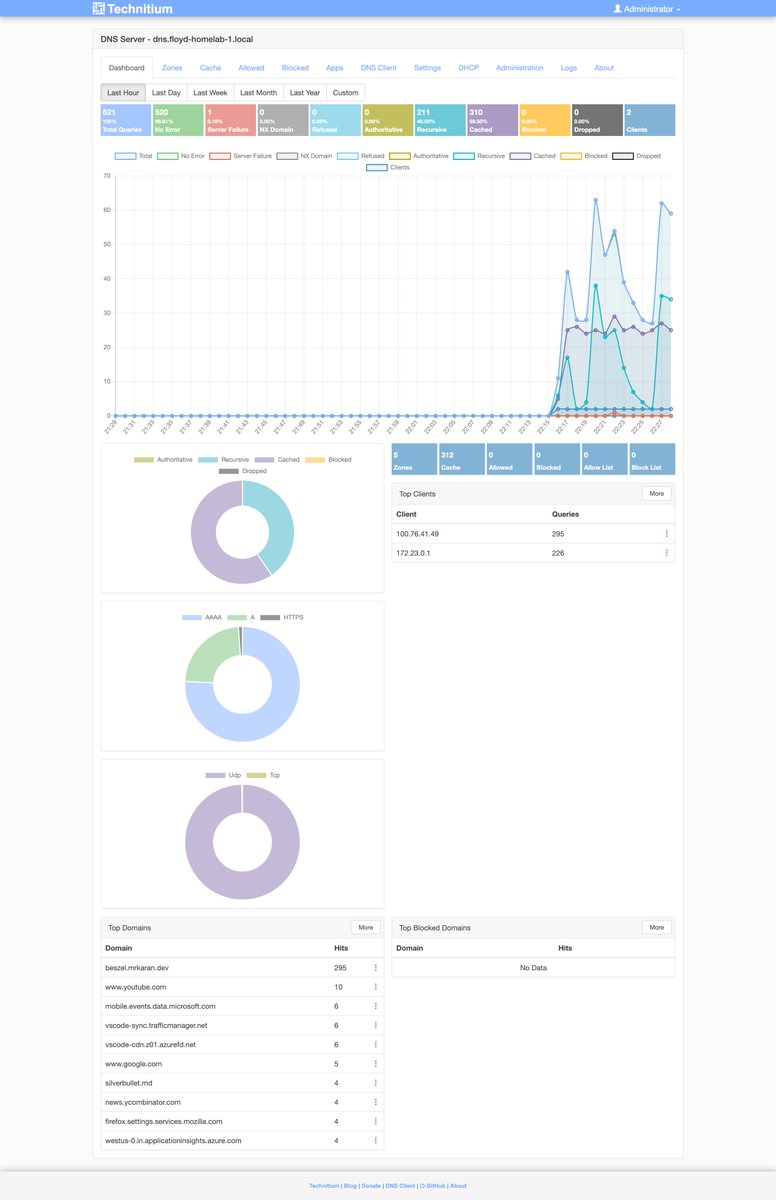Toggle Recursive series in line chart legend
This screenshot has width=776, height=1200.
coord(479,156)
